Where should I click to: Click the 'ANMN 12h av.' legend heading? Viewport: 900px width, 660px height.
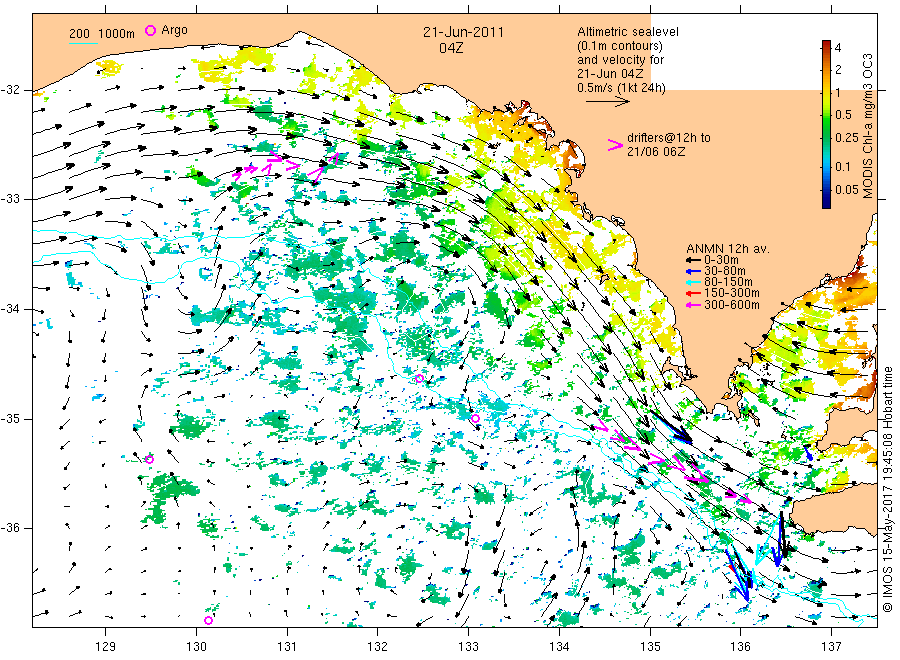[x=728, y=249]
